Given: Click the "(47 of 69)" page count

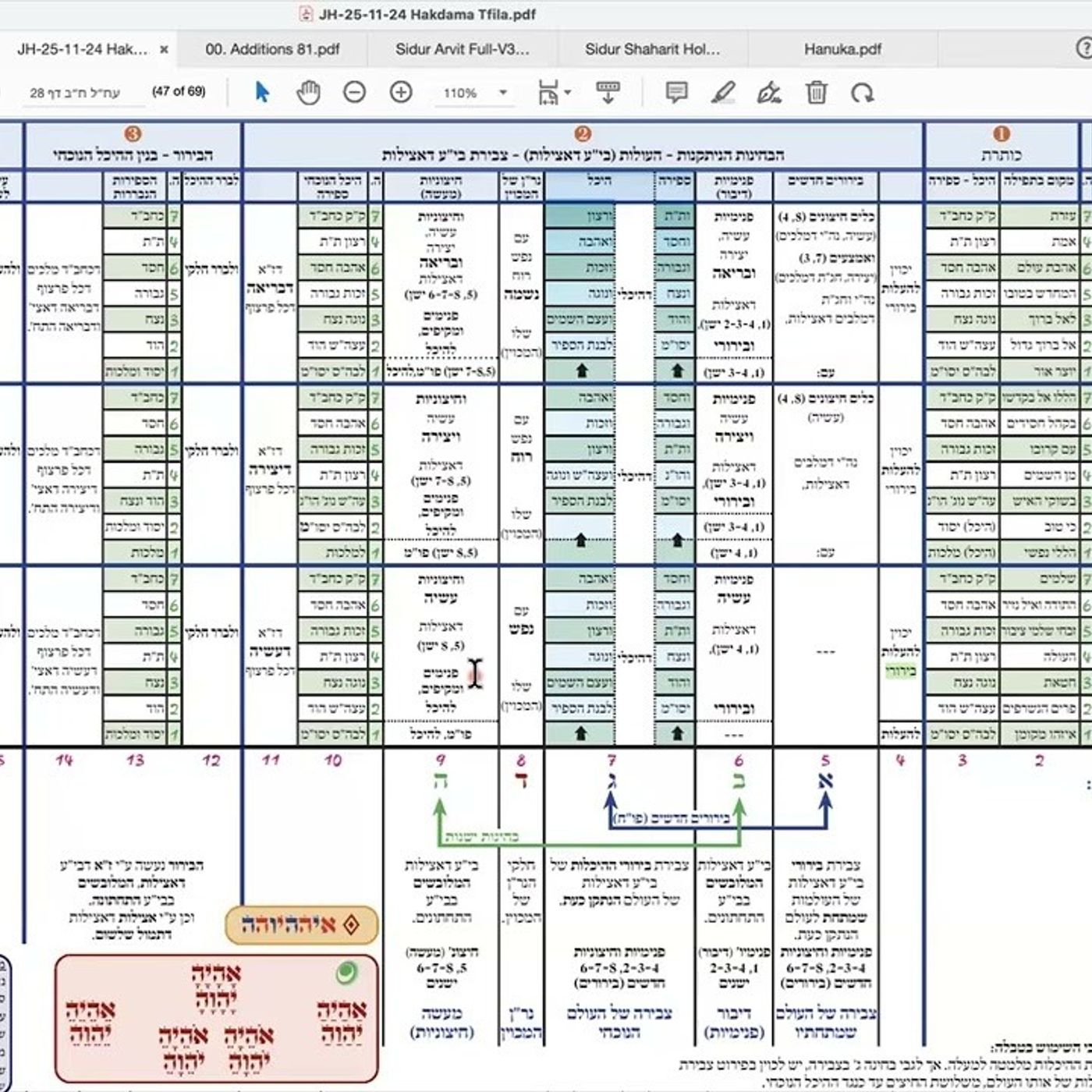Looking at the screenshot, I should (179, 91).
